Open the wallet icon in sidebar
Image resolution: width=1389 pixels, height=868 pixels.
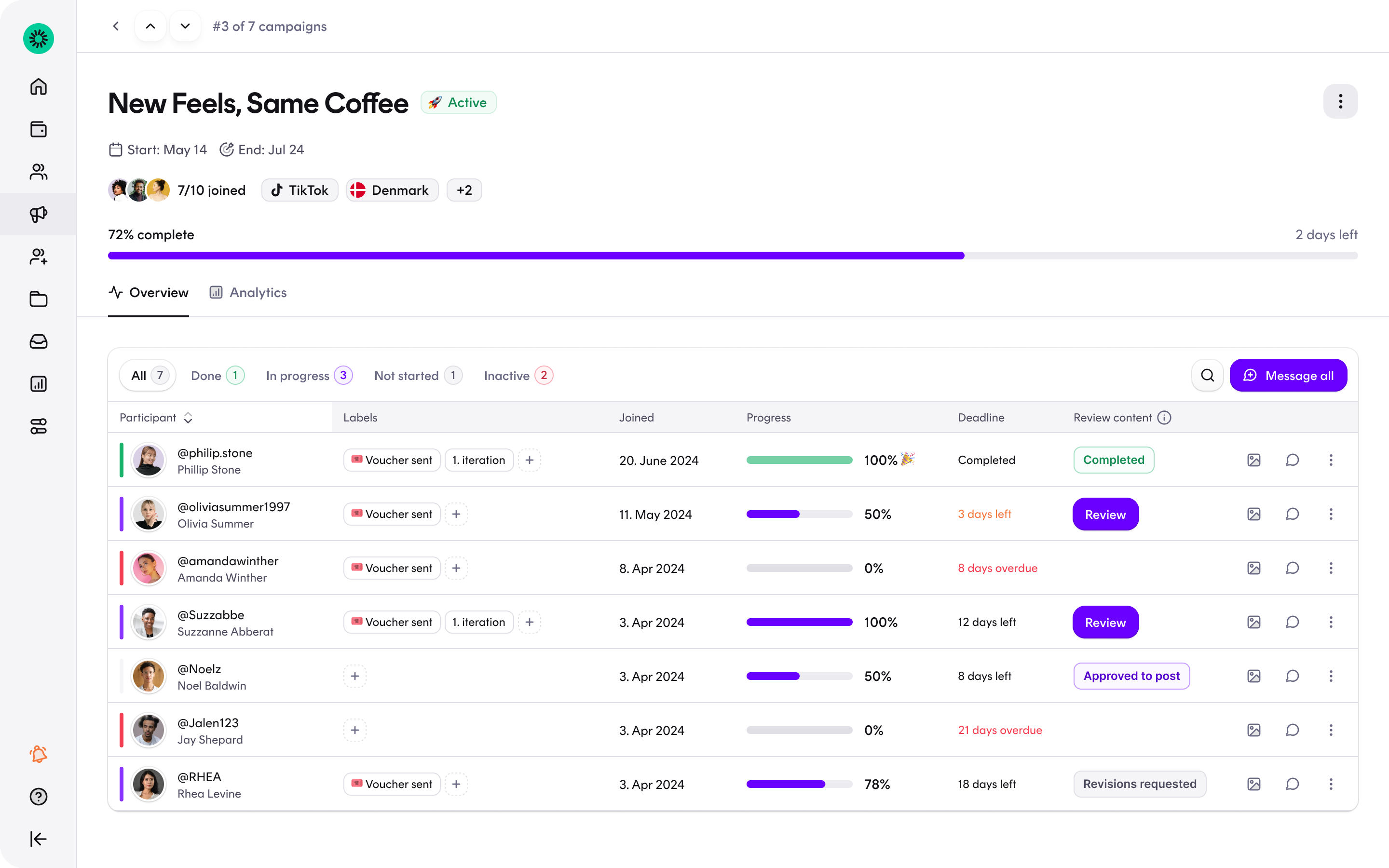coord(39,129)
